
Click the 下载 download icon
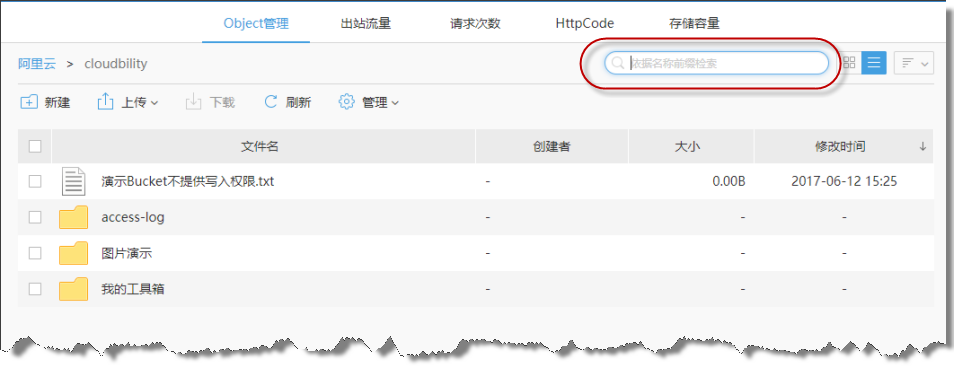193,102
